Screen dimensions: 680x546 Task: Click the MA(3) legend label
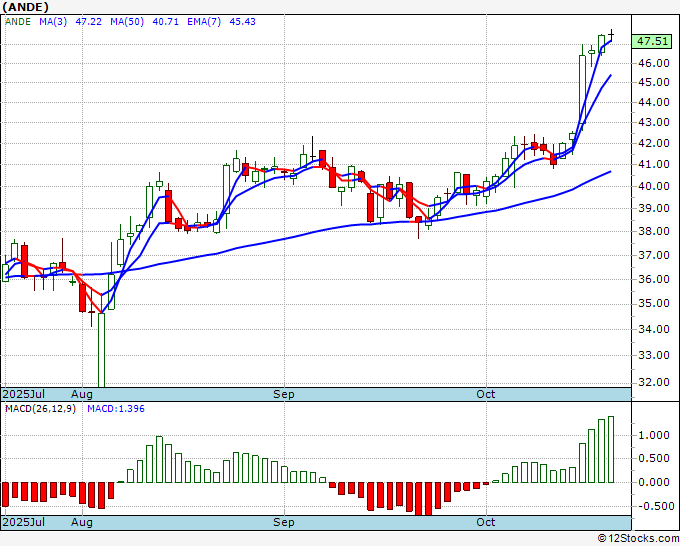coord(53,22)
